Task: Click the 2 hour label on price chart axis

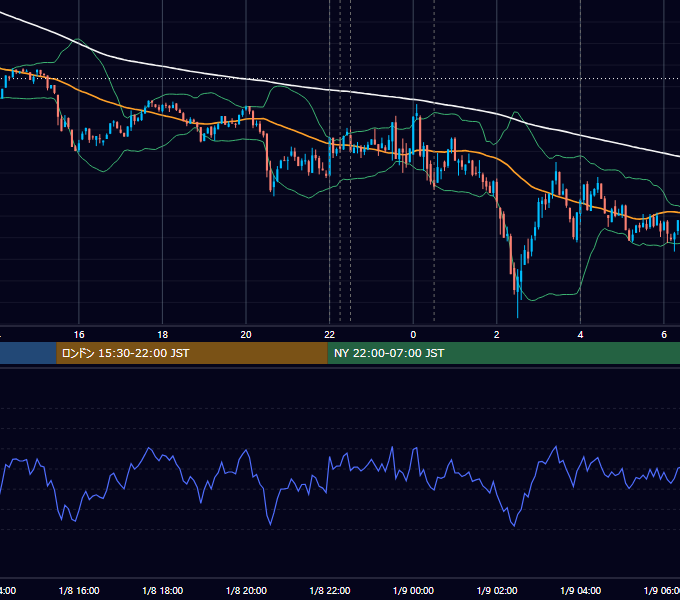Action: (x=497, y=335)
